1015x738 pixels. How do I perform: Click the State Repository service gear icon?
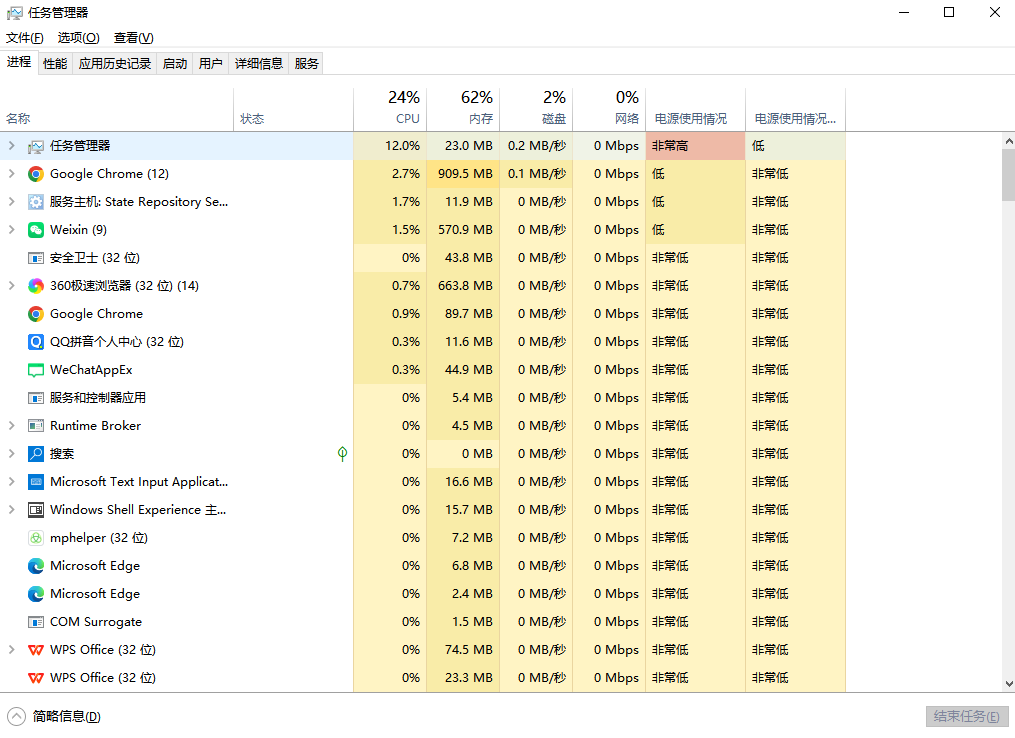pos(36,202)
